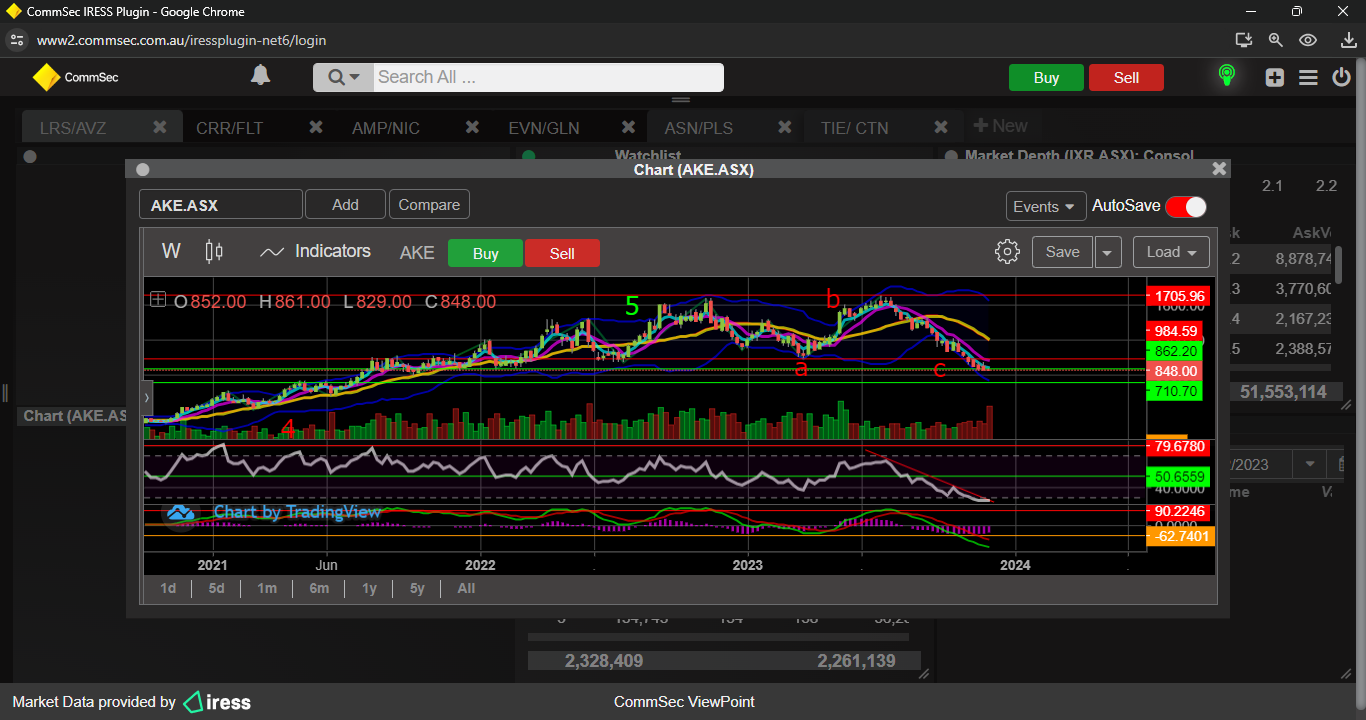This screenshot has height=720, width=1366.
Task: Expand the Save options arrow
Action: point(1108,252)
